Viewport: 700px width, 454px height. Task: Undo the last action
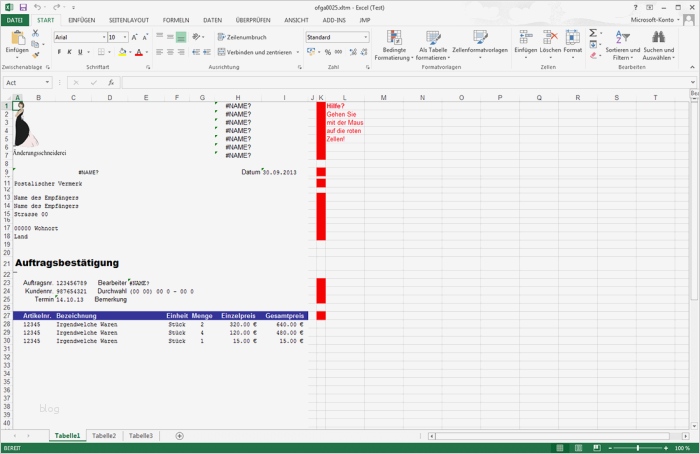click(x=38, y=8)
